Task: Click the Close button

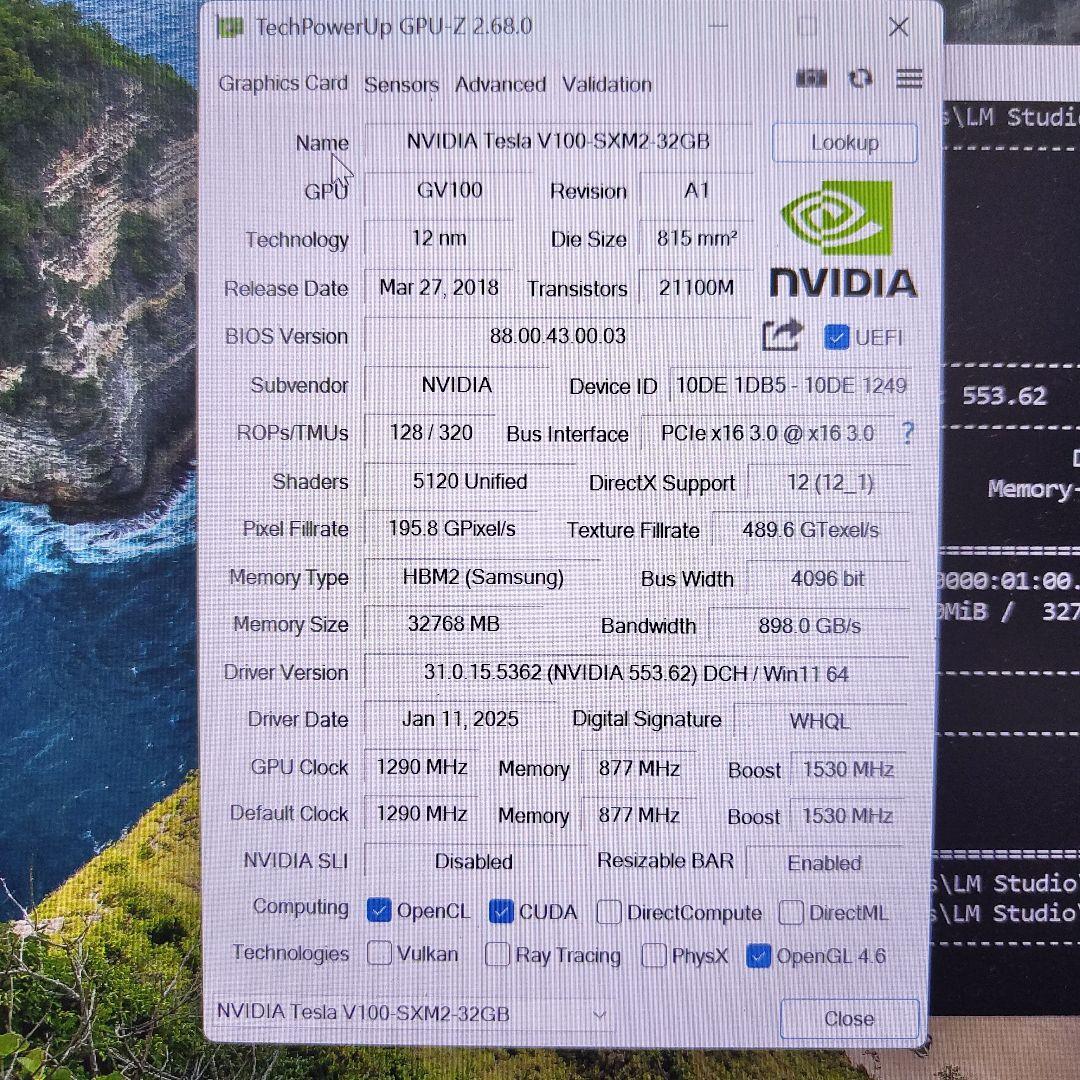Action: point(848,1018)
